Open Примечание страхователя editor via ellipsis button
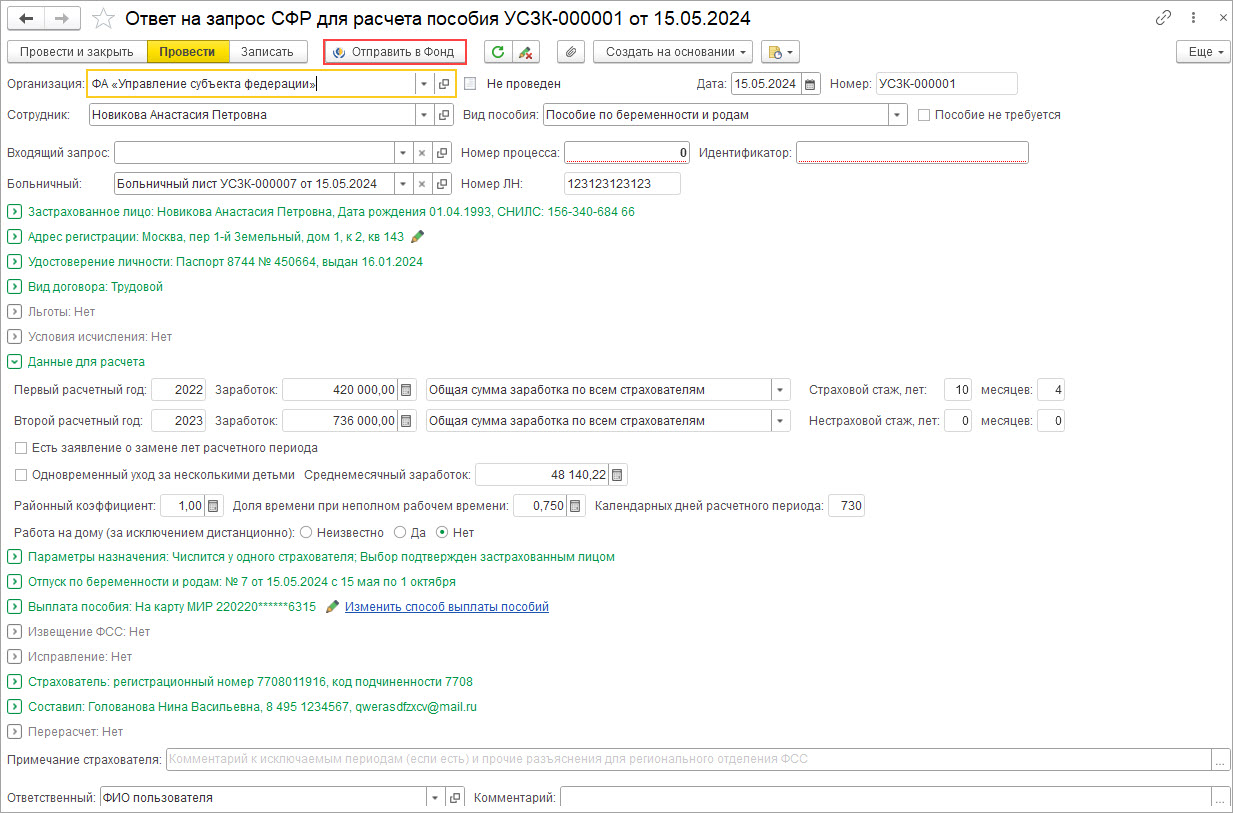 click(1220, 760)
